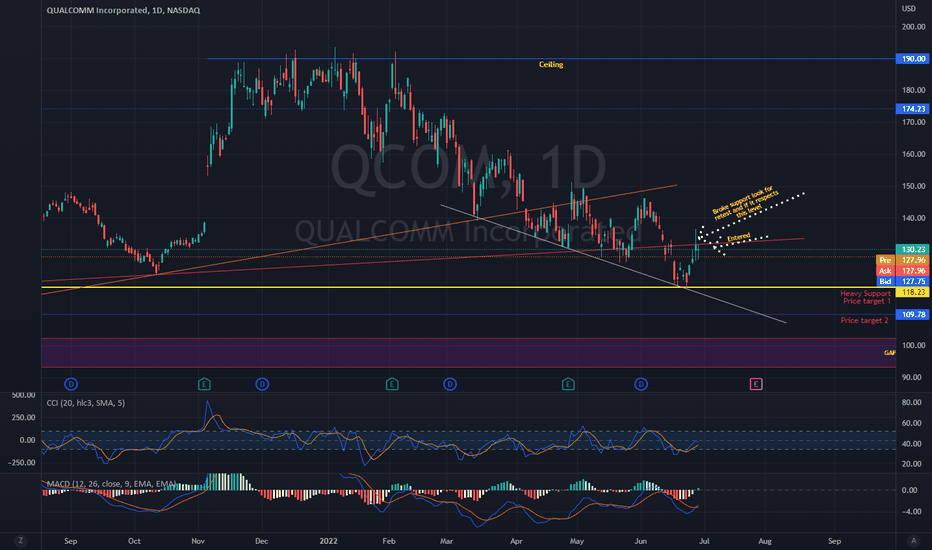The height and width of the screenshot is (550, 932).
Task: Select the Broke support retest annotation text
Action: click(x=745, y=202)
